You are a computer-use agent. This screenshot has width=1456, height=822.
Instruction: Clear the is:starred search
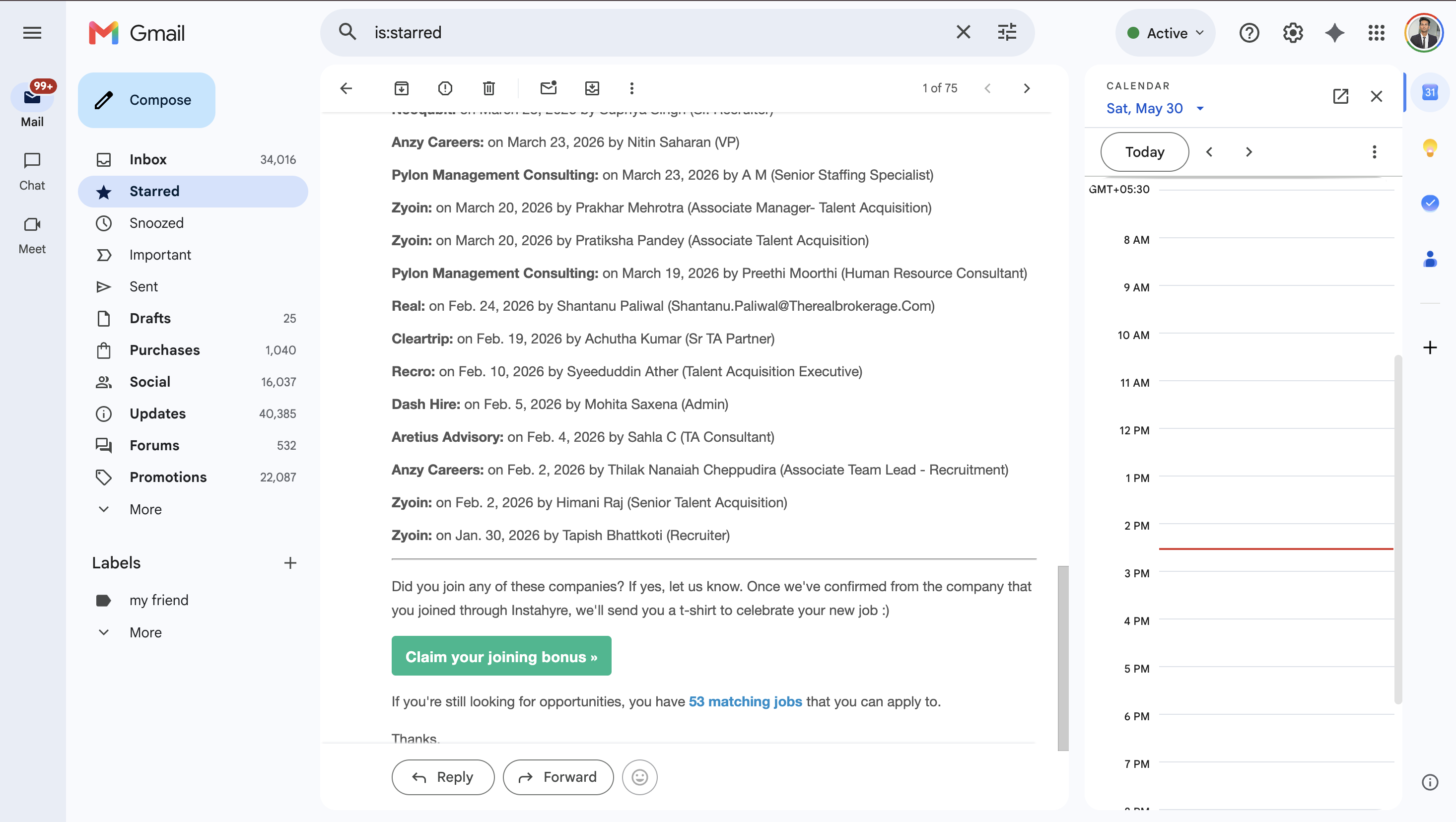(x=963, y=32)
